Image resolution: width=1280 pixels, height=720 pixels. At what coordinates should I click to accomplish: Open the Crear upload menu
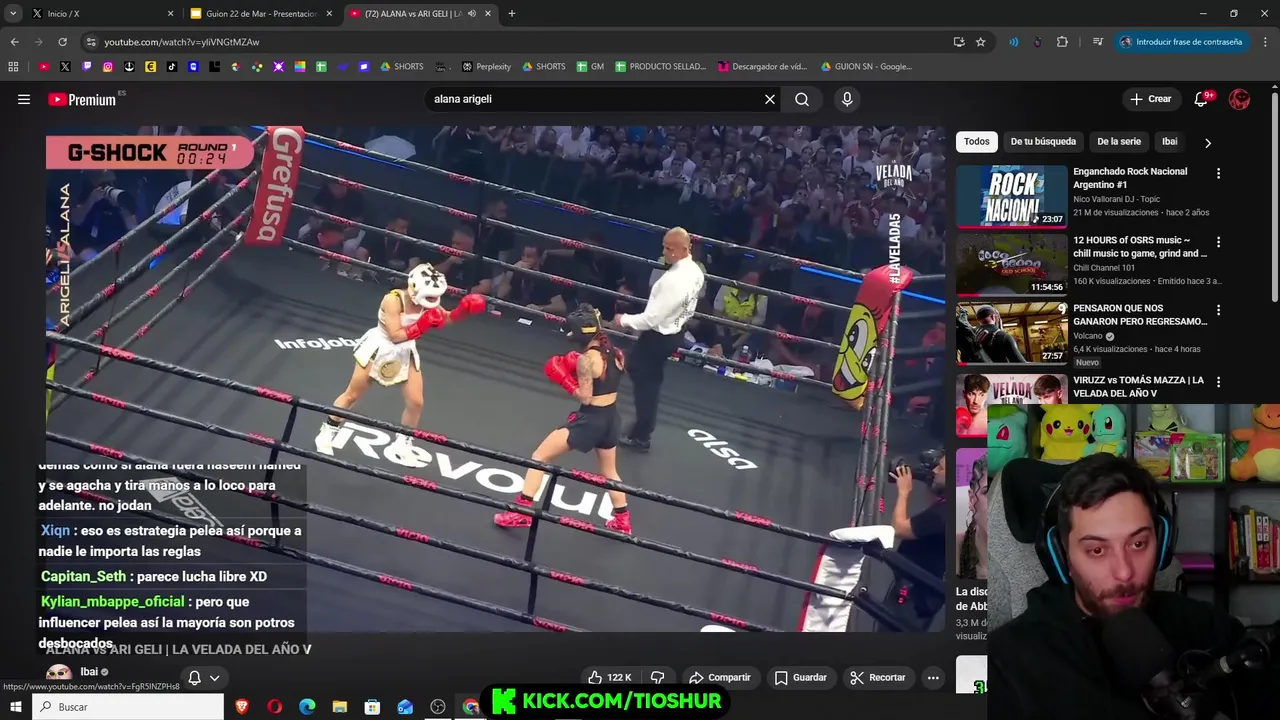point(1151,99)
